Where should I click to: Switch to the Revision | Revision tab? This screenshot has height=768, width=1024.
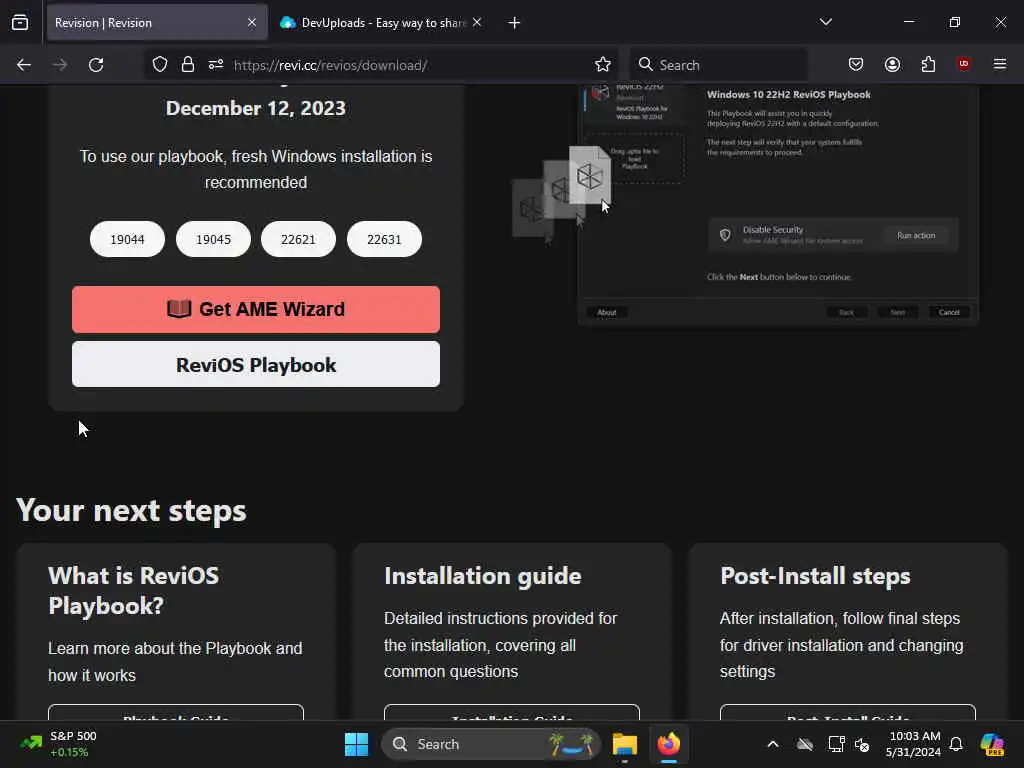point(157,23)
